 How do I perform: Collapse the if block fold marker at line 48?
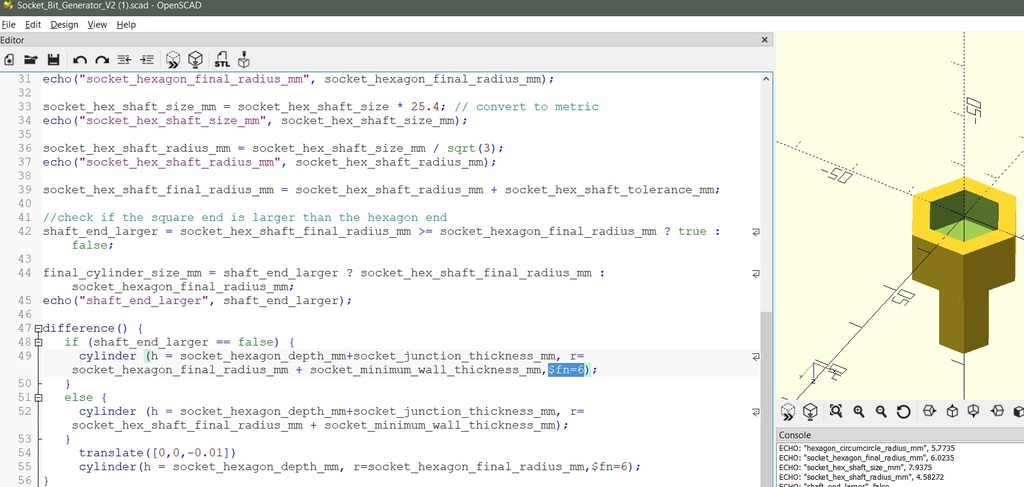38,342
